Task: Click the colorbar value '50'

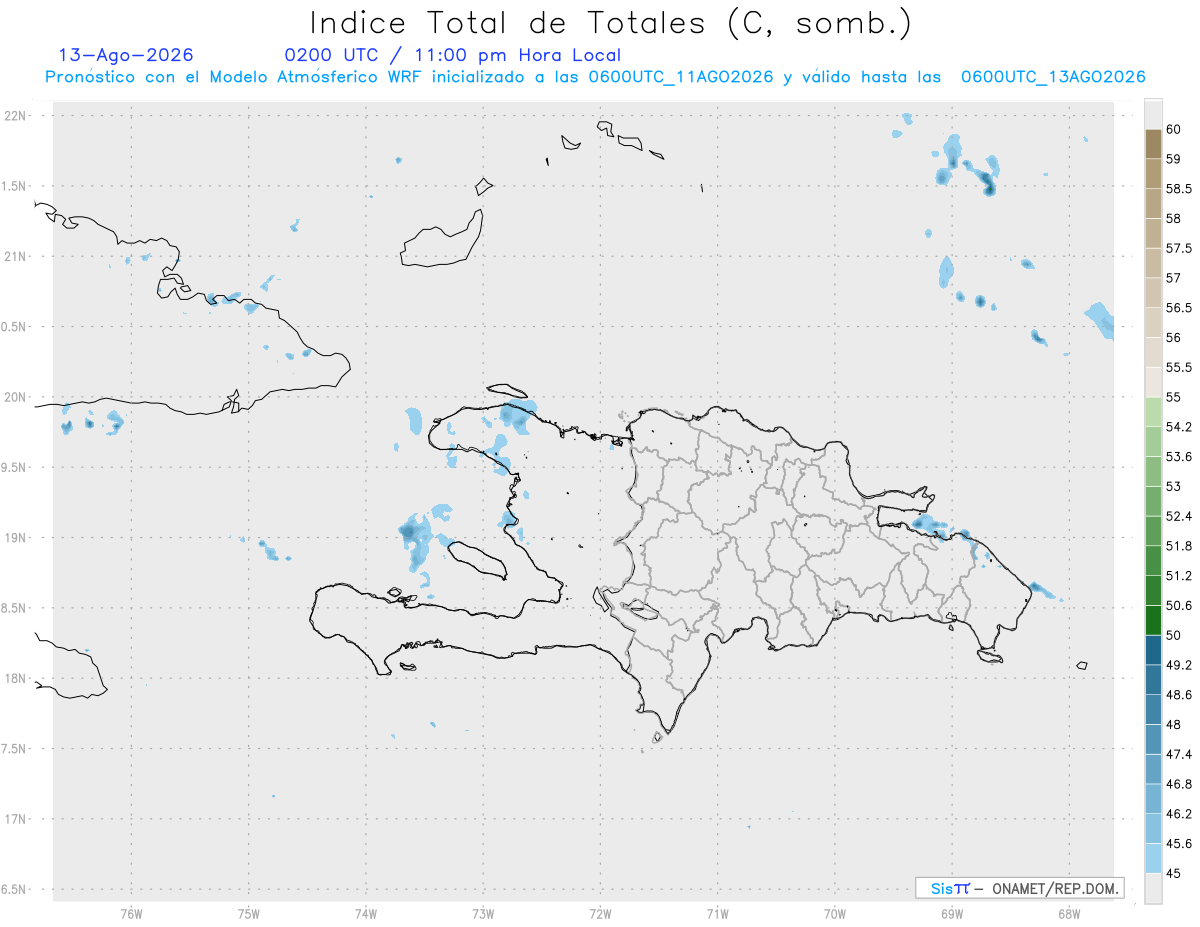Action: 1174,635
